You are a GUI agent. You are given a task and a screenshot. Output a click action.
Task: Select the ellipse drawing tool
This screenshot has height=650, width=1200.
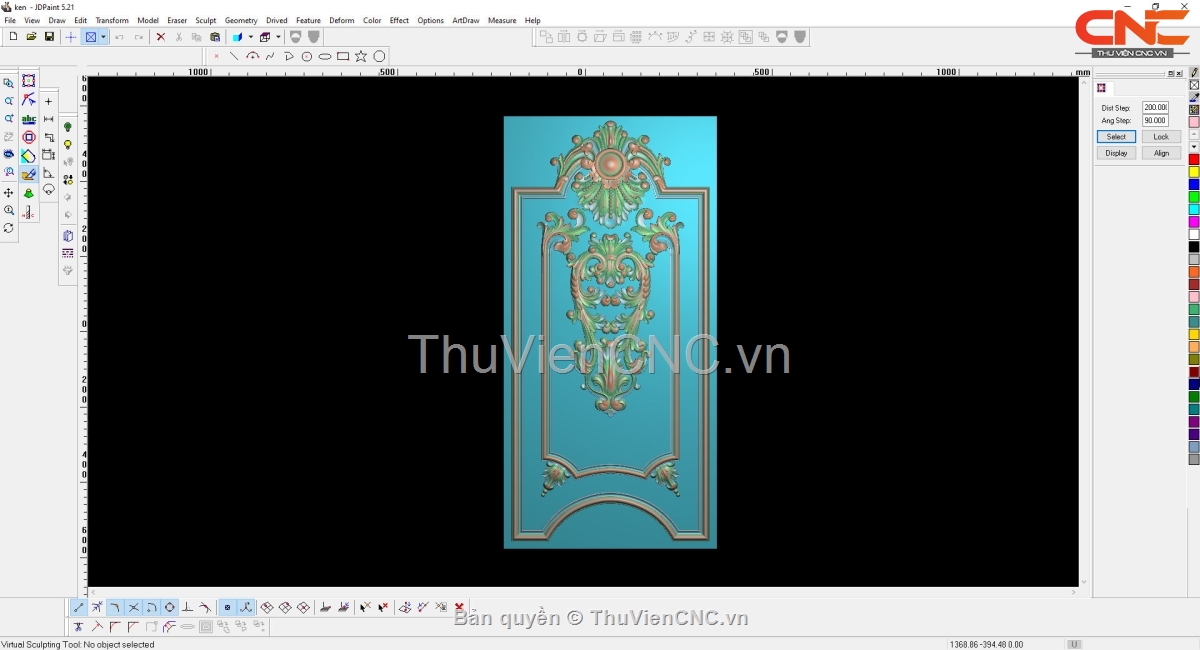click(325, 56)
